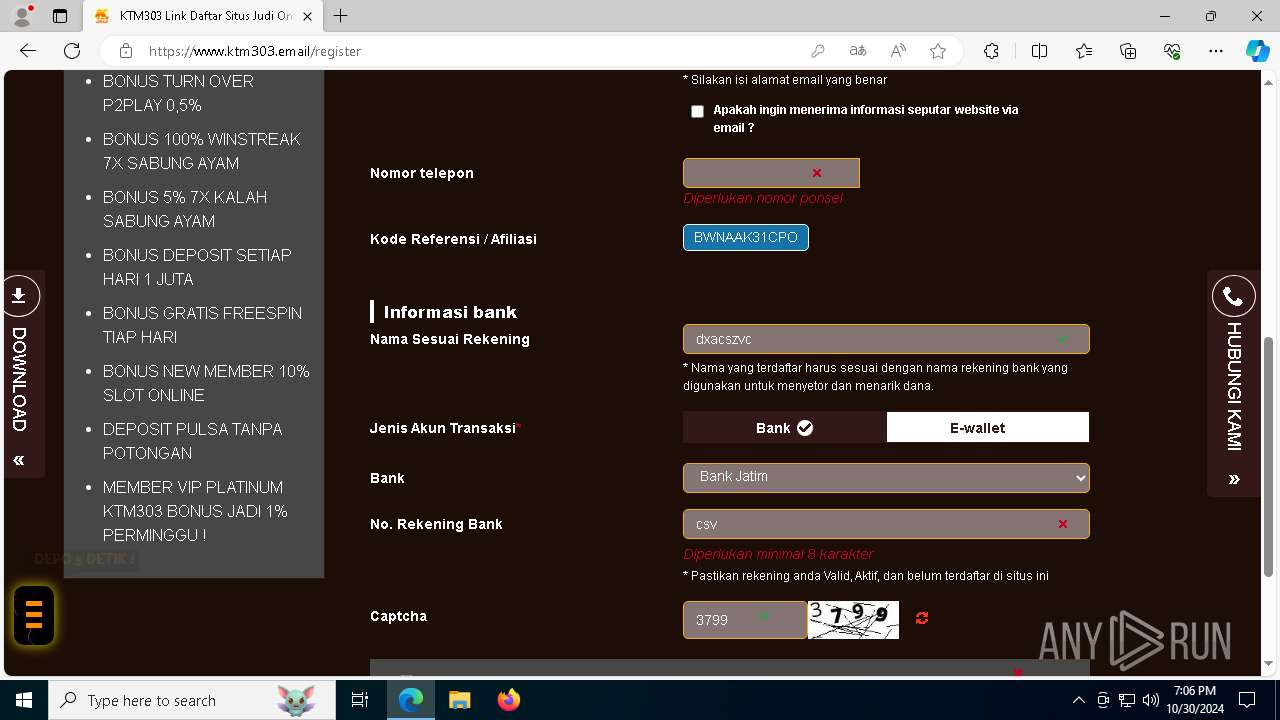Click the Diperlukan minimal 8 karakter error
The width and height of the screenshot is (1280, 720).
coord(778,554)
